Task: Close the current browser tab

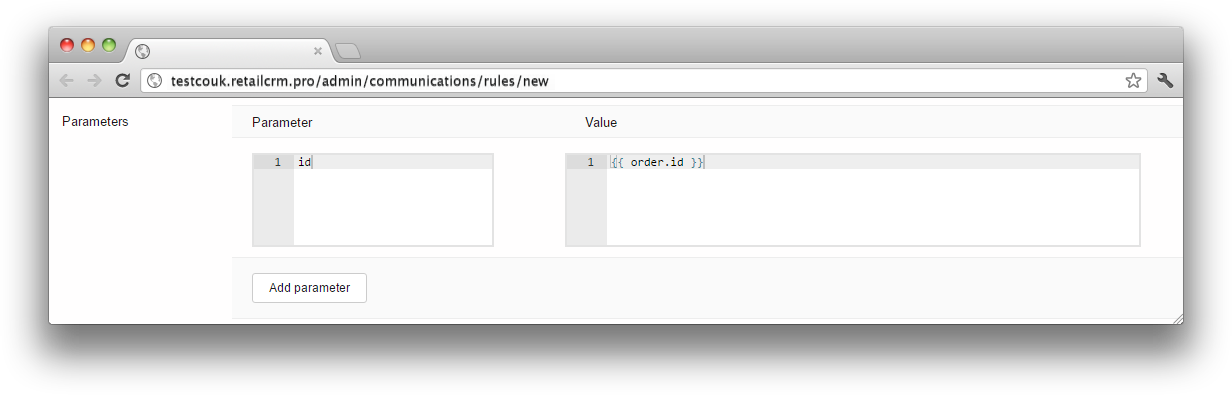Action: (x=318, y=50)
